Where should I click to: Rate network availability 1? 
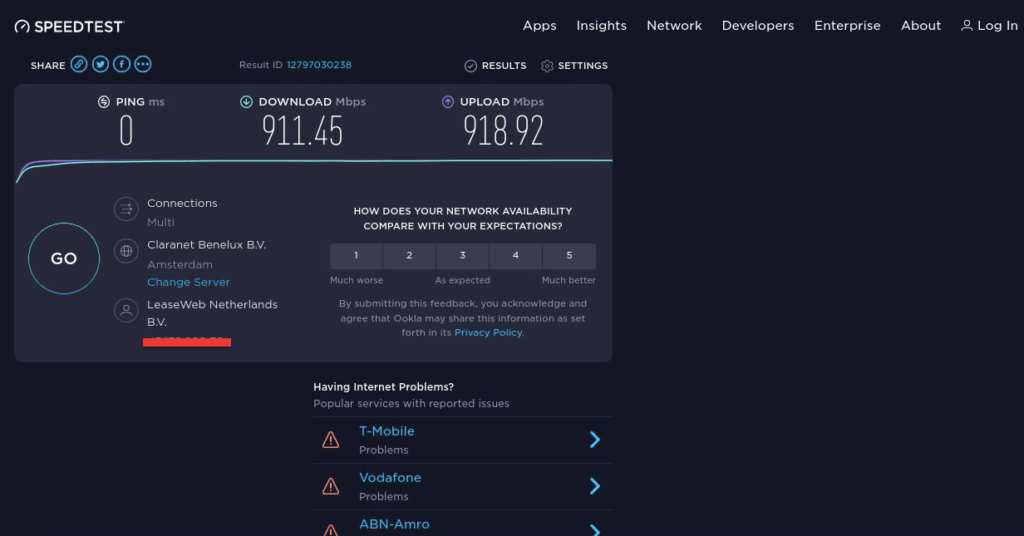click(x=356, y=256)
